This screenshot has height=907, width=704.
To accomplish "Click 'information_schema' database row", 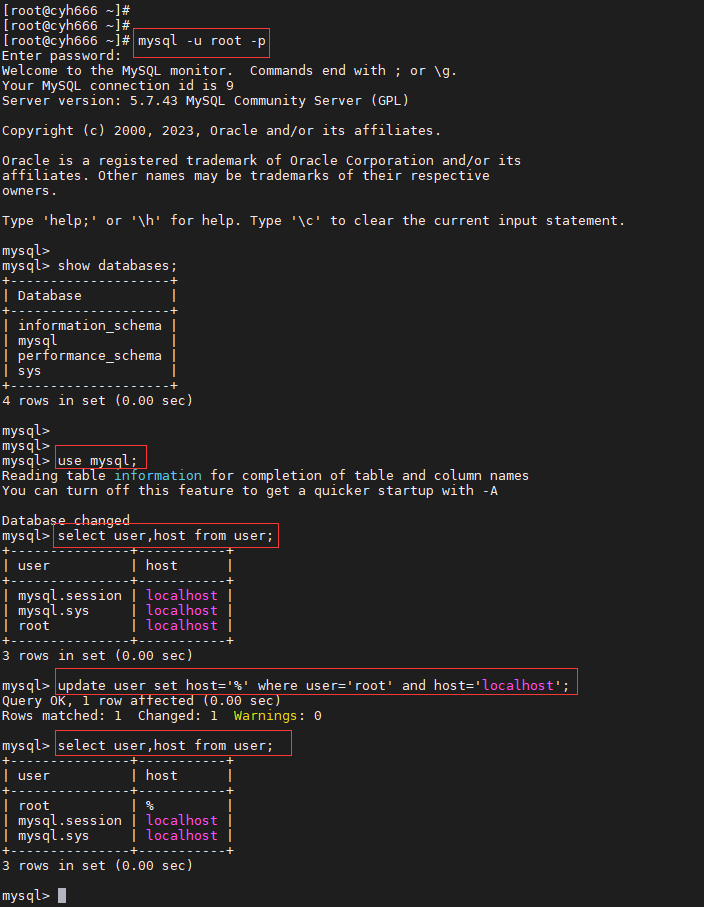I will pyautogui.click(x=90, y=326).
